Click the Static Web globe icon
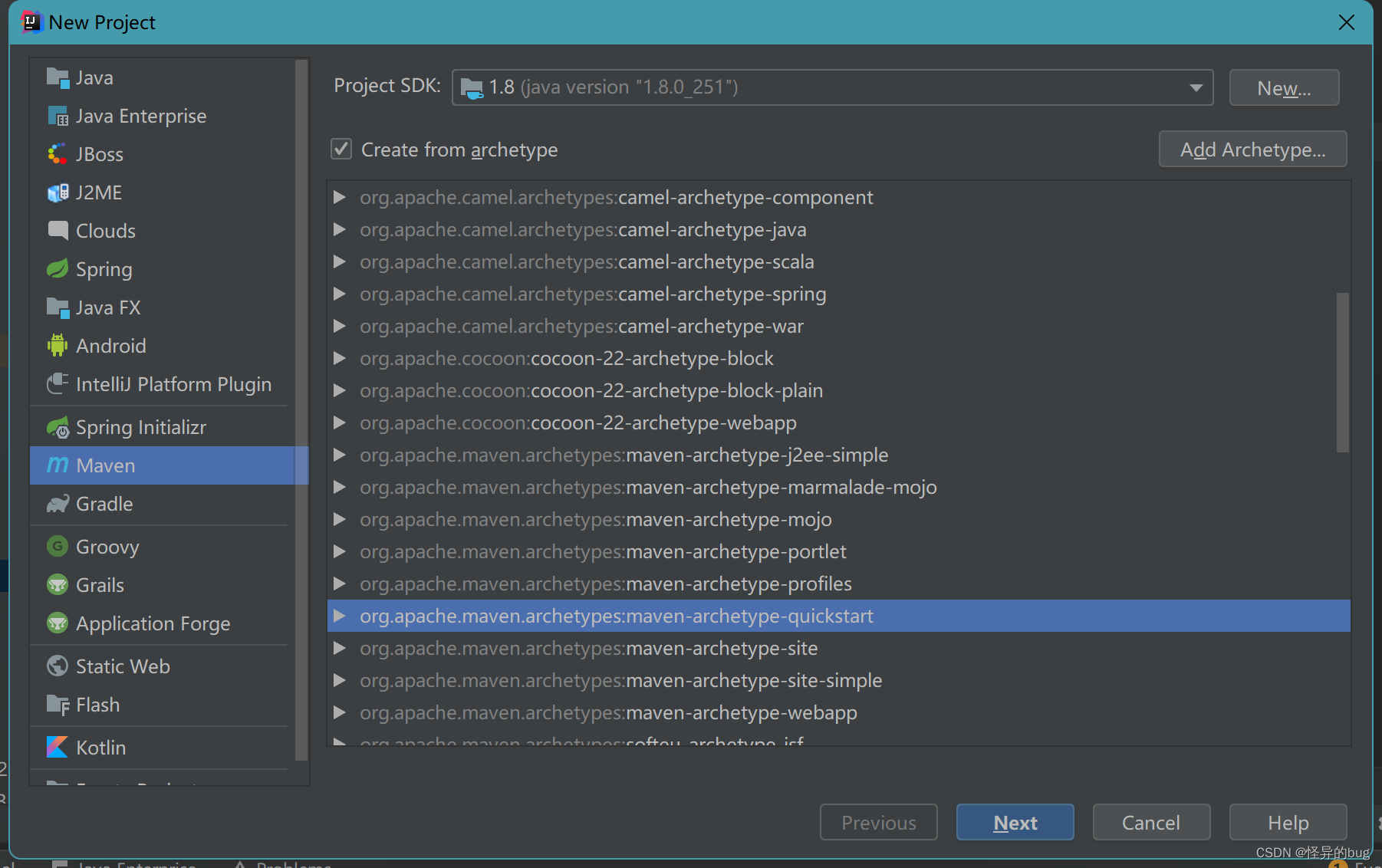Screen dimensions: 1382x868 58,666
